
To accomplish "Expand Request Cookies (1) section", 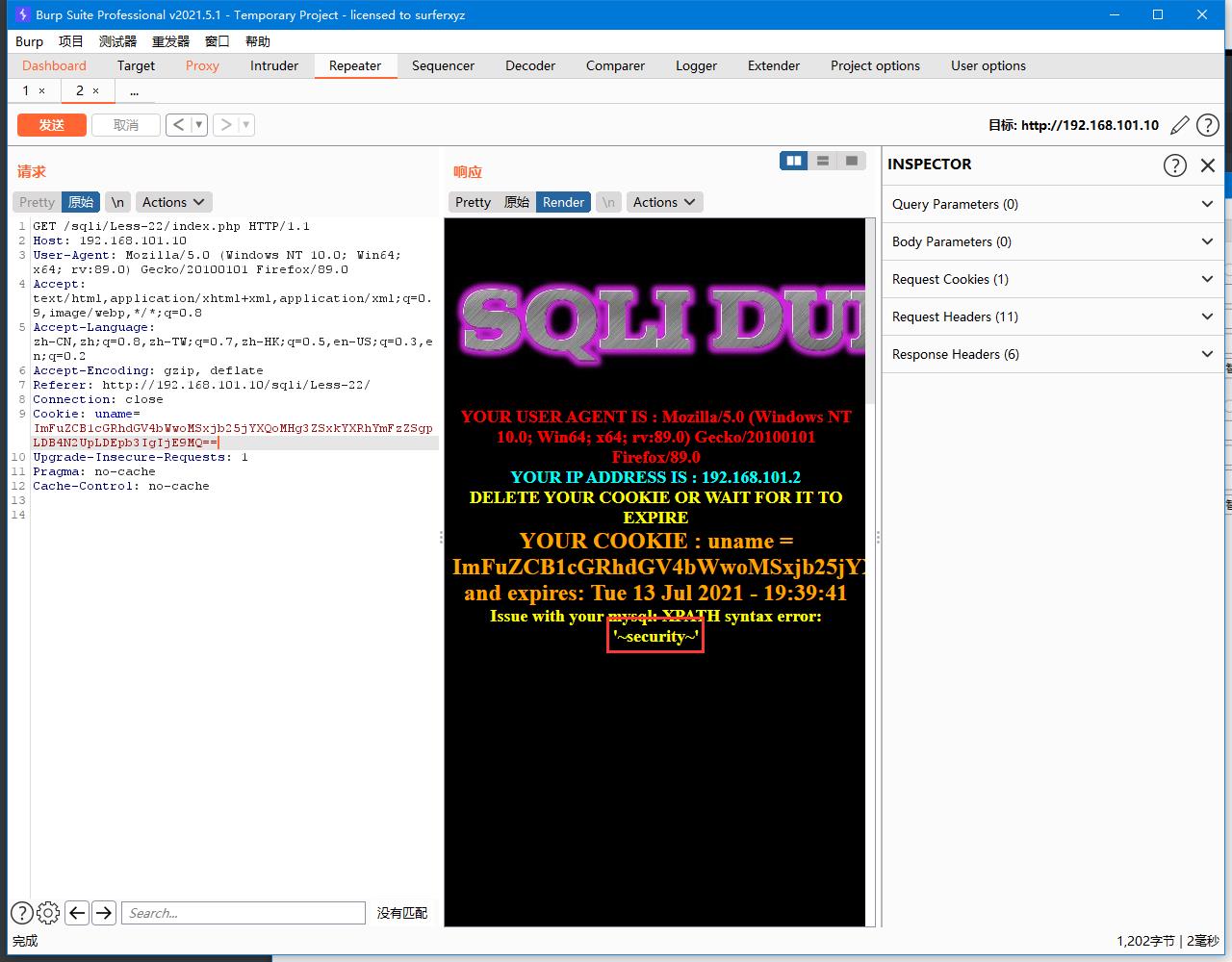I will pyautogui.click(x=1053, y=279).
